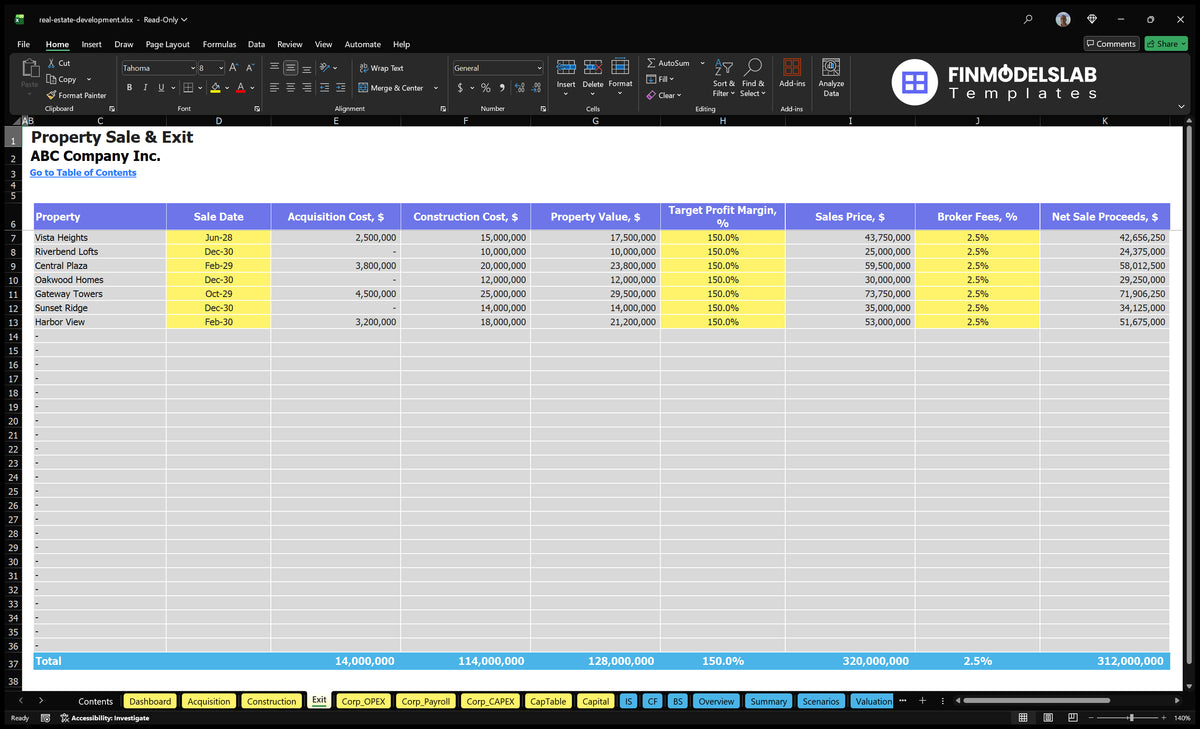Open the Data ribbon tab
The image size is (1200, 729).
[x=256, y=44]
